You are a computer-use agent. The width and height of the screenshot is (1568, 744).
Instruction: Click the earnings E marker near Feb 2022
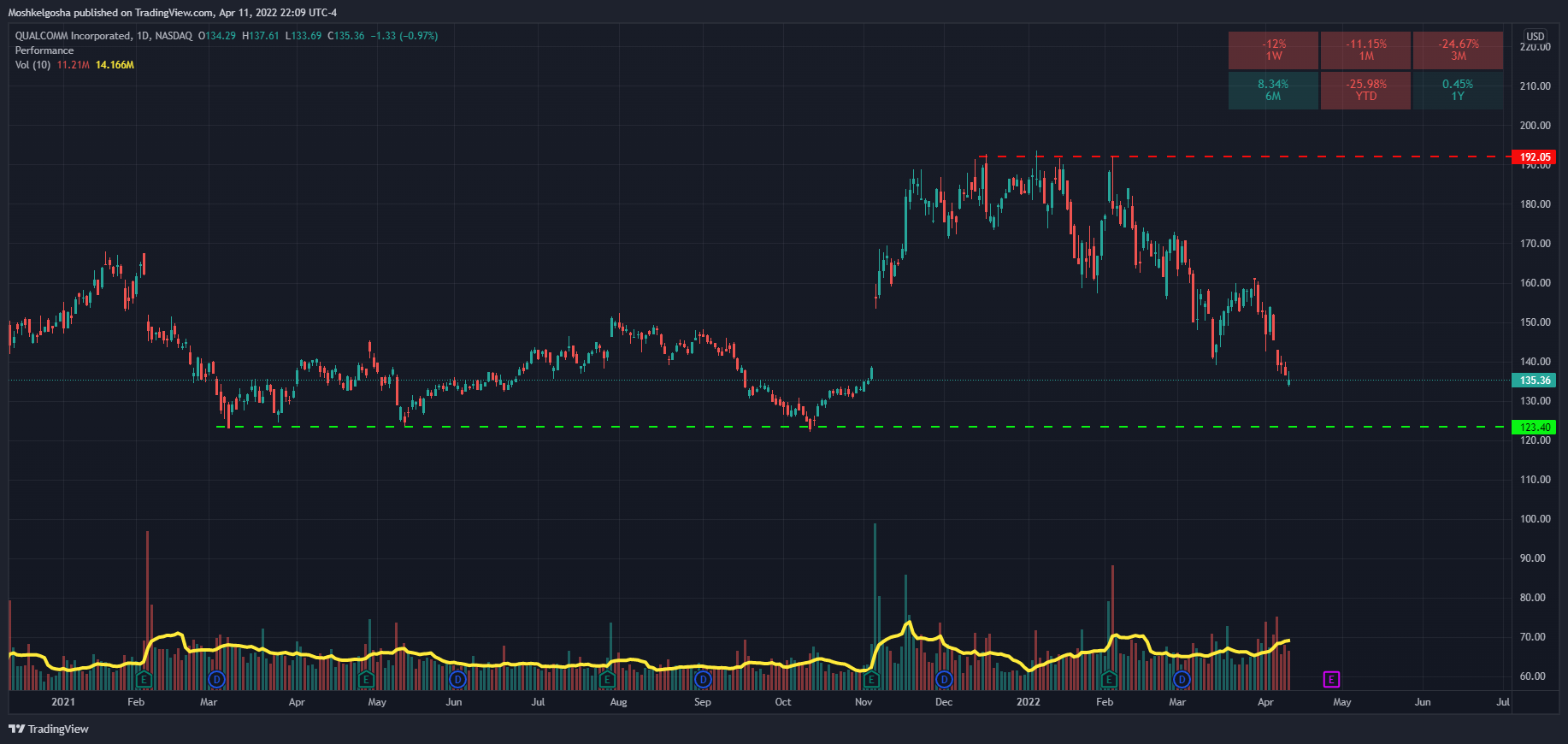pyautogui.click(x=1109, y=680)
